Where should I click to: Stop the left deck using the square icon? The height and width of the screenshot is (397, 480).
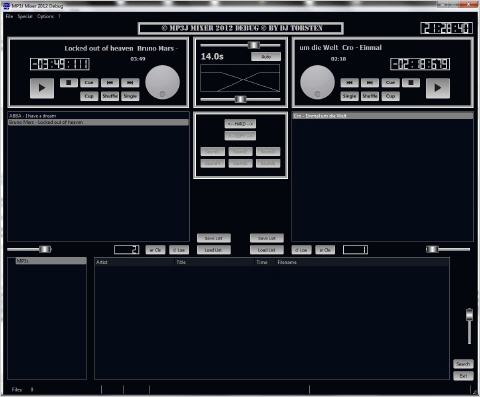coord(69,82)
